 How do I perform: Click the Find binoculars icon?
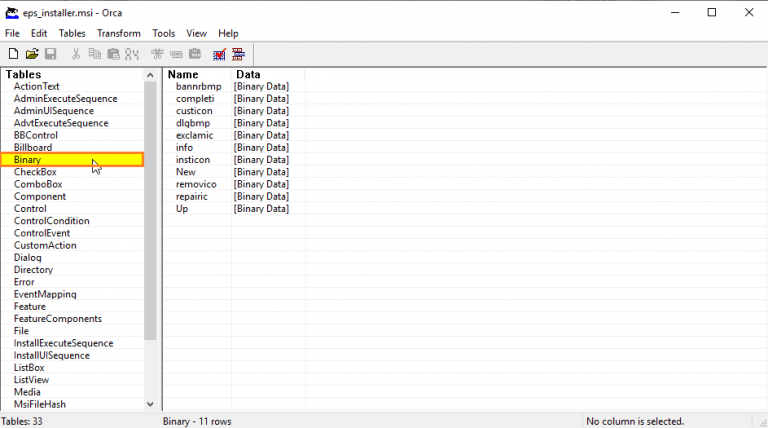click(x=132, y=54)
